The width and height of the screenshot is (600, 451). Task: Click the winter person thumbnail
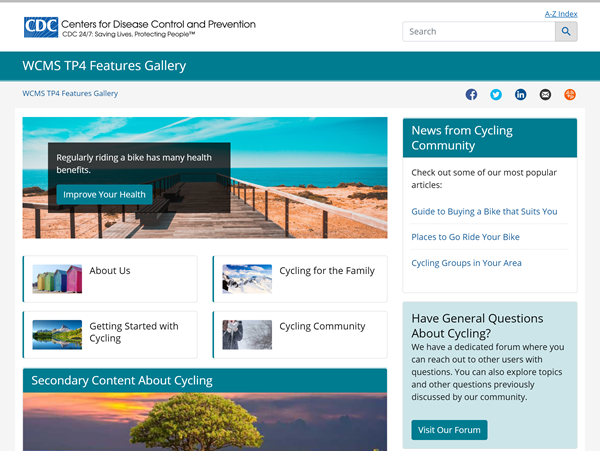247,335
